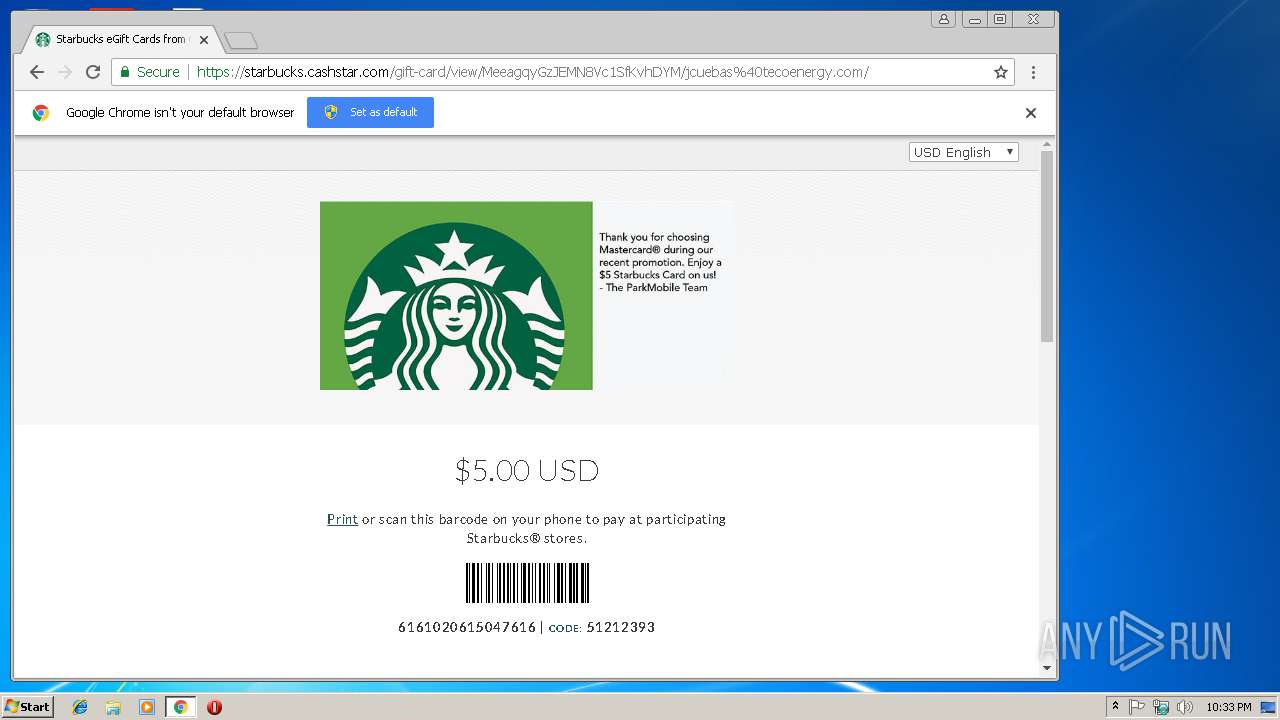Minimize the Chrome window
Image resolution: width=1280 pixels, height=720 pixels.
tap(974, 19)
